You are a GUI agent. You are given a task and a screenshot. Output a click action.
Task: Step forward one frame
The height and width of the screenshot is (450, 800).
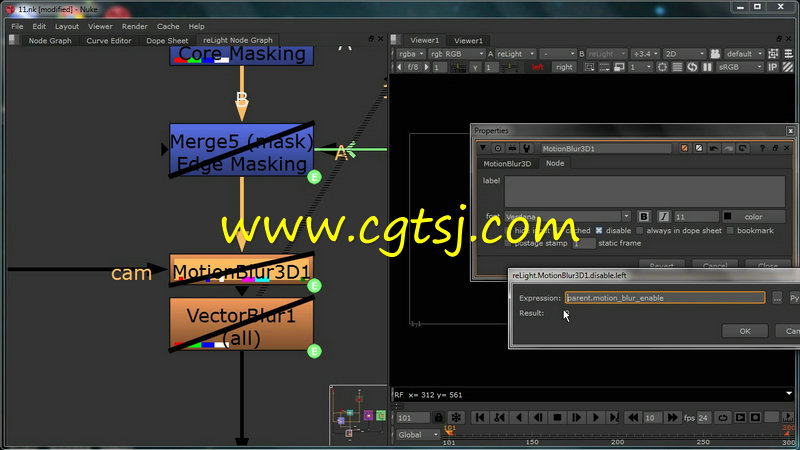coord(577,417)
